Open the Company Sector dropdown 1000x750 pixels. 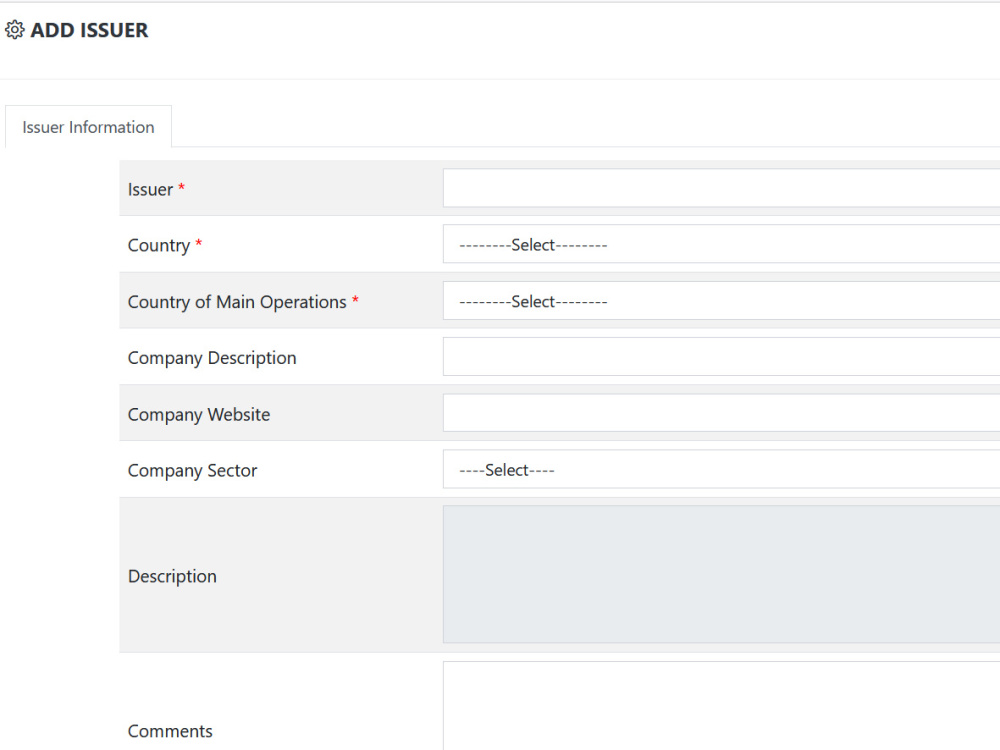(721, 469)
